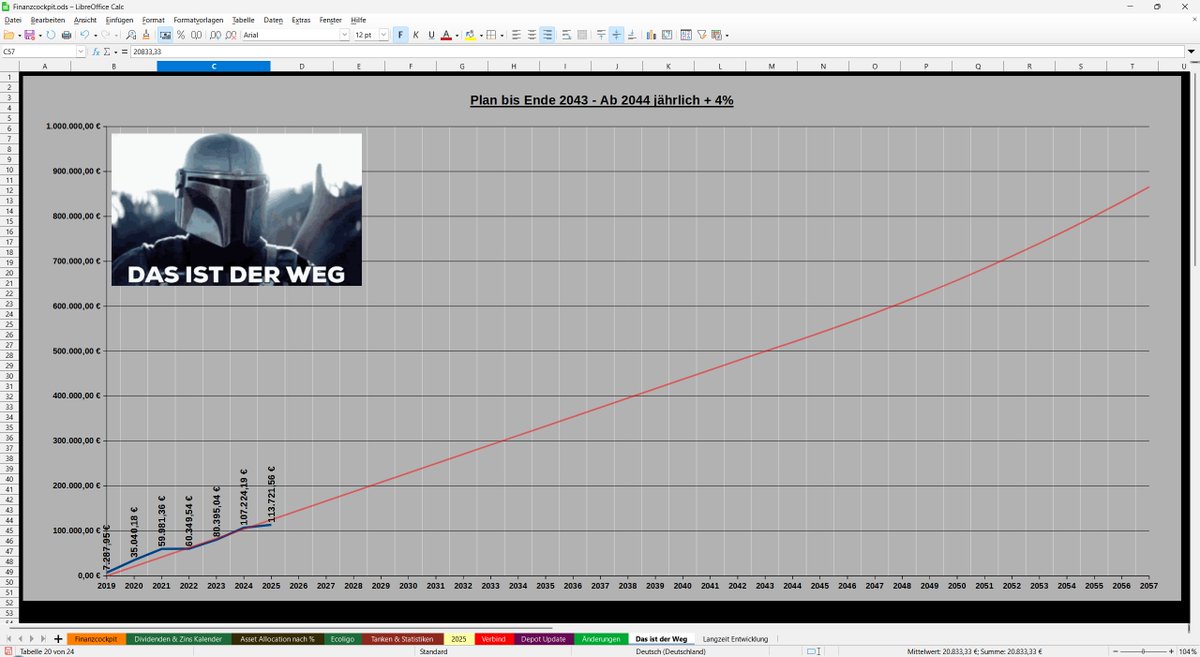Toggle currency format button

(x=165, y=35)
